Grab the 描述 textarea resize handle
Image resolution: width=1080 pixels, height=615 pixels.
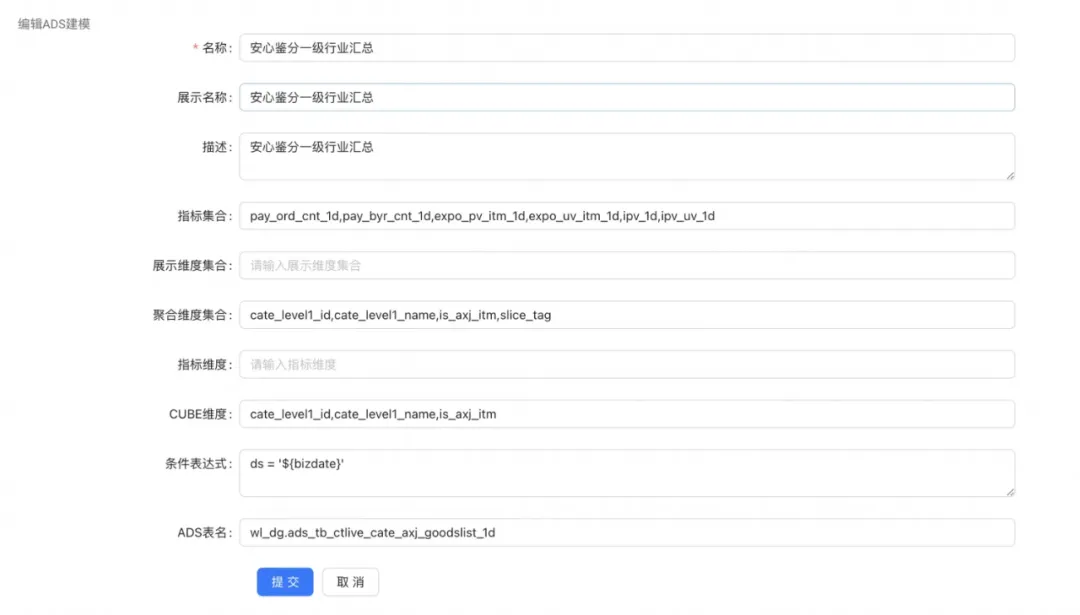1009,175
